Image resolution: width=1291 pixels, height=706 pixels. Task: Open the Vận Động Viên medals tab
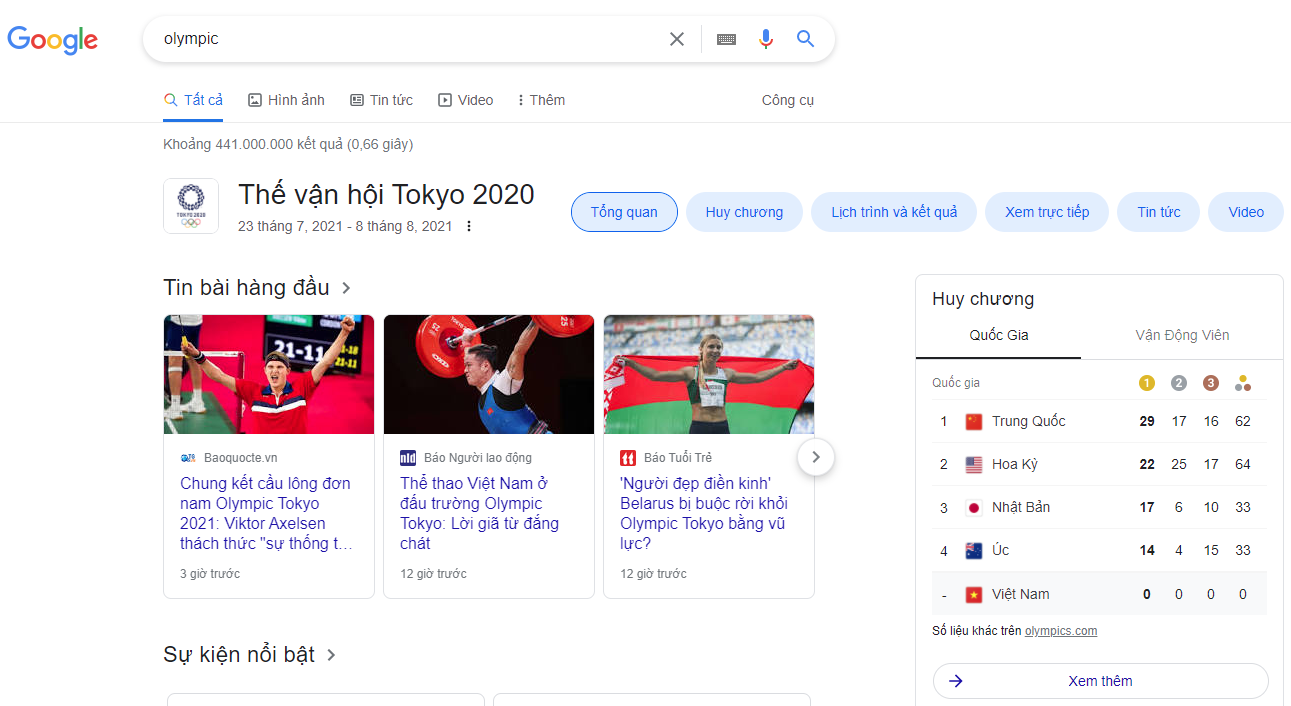coord(1182,335)
